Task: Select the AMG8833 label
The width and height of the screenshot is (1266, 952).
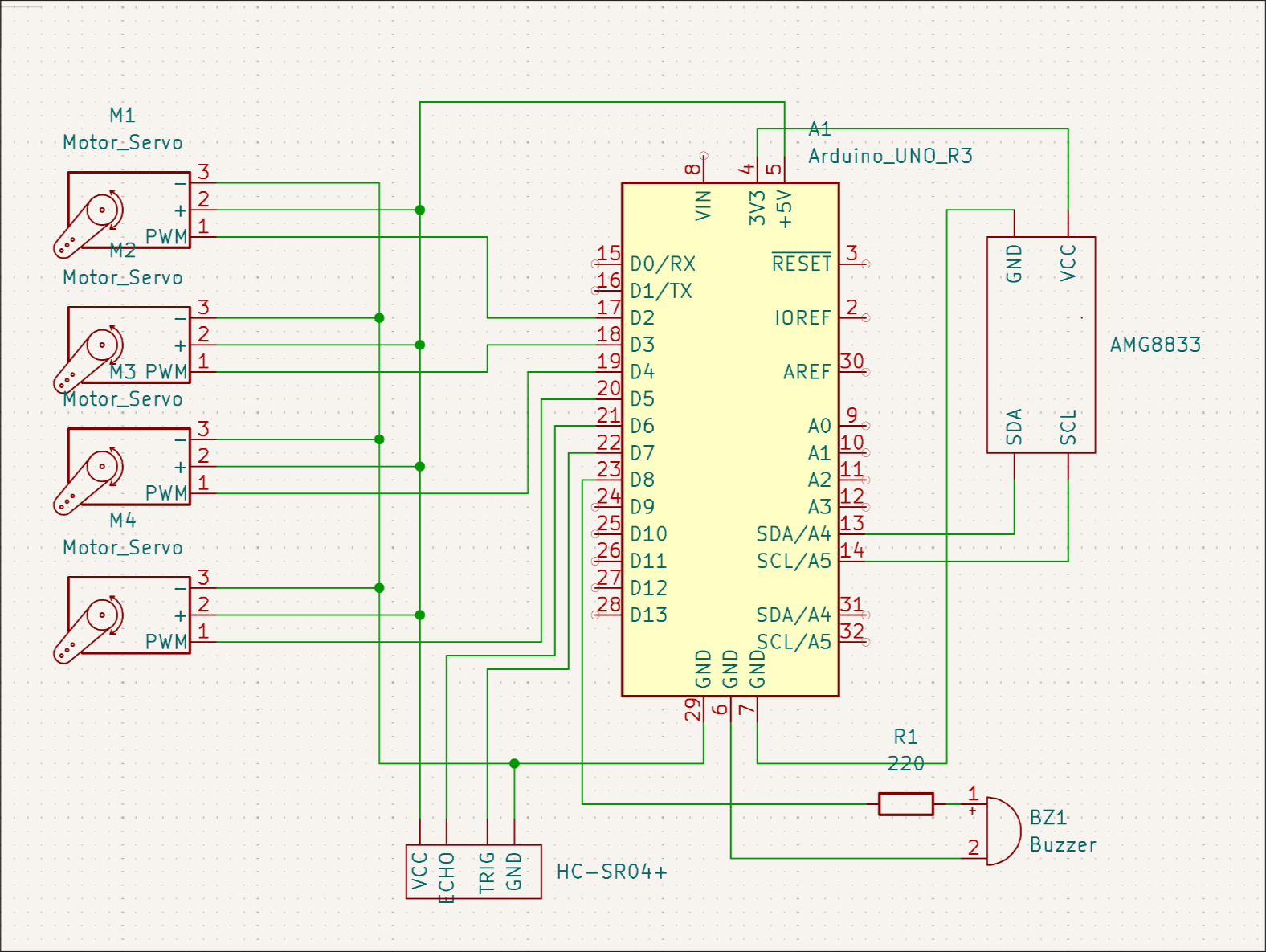Action: pos(1156,345)
